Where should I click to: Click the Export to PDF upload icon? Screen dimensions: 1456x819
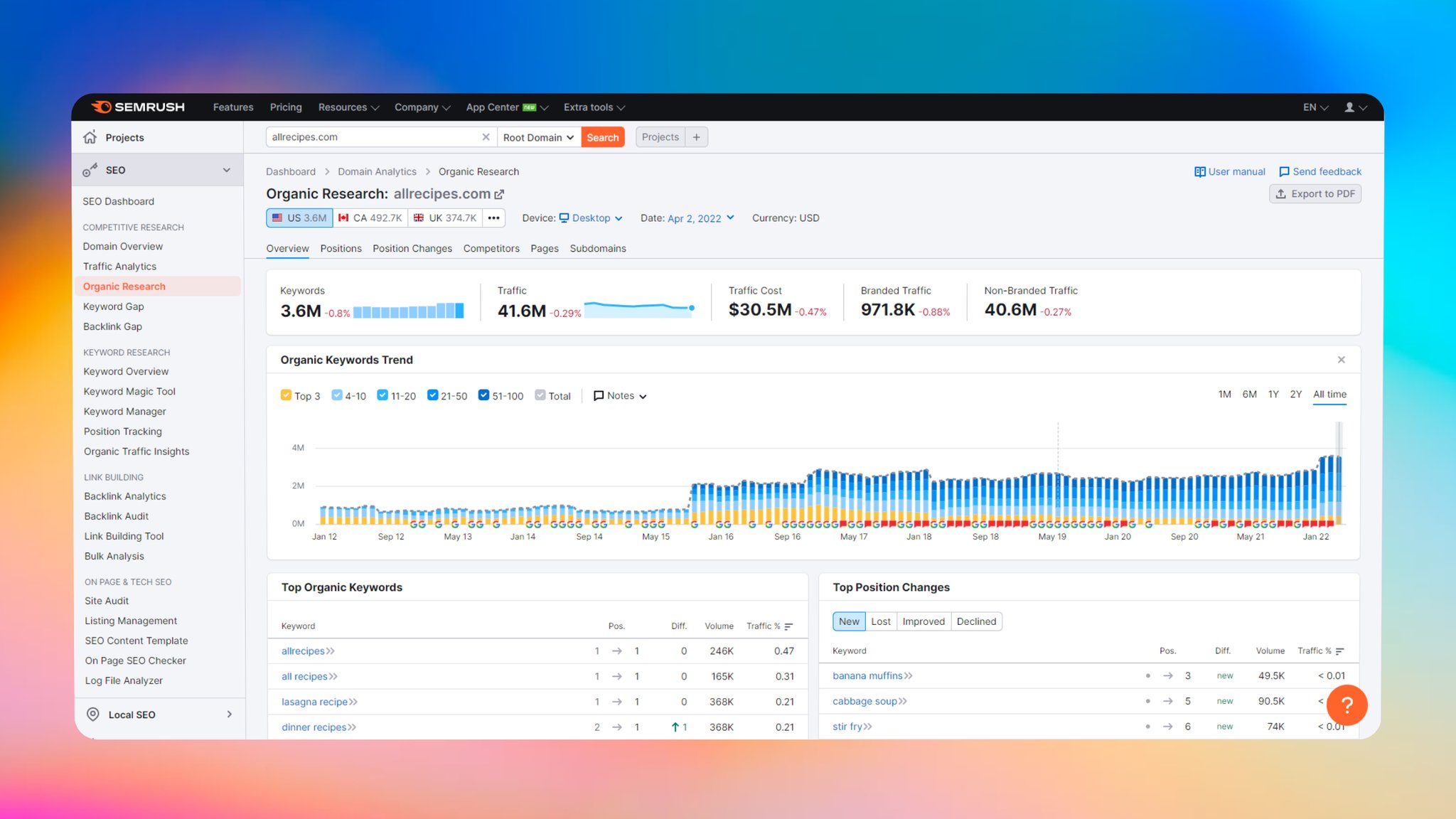[1280, 193]
